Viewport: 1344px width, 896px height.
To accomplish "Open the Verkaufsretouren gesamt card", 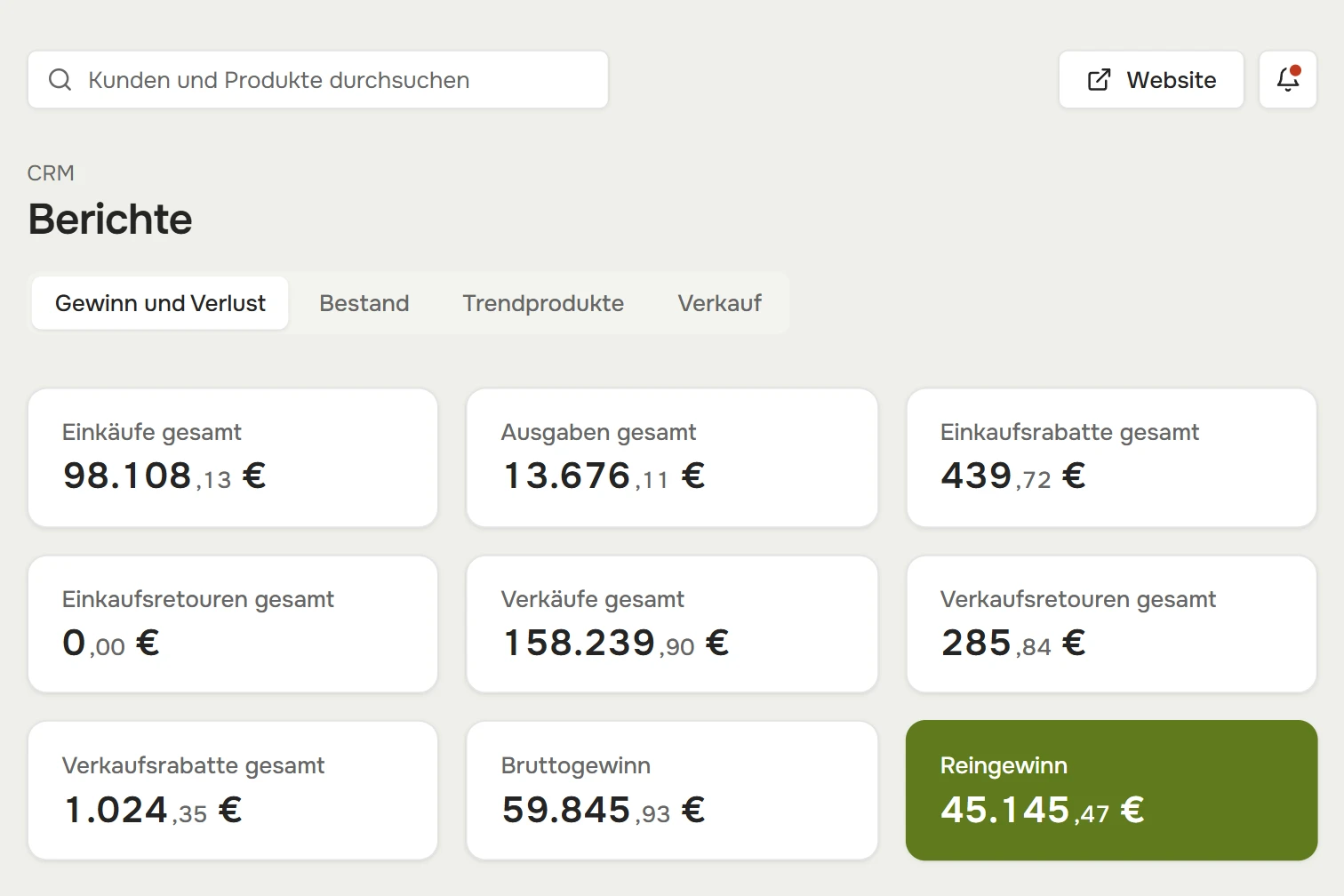I will tap(1111, 624).
